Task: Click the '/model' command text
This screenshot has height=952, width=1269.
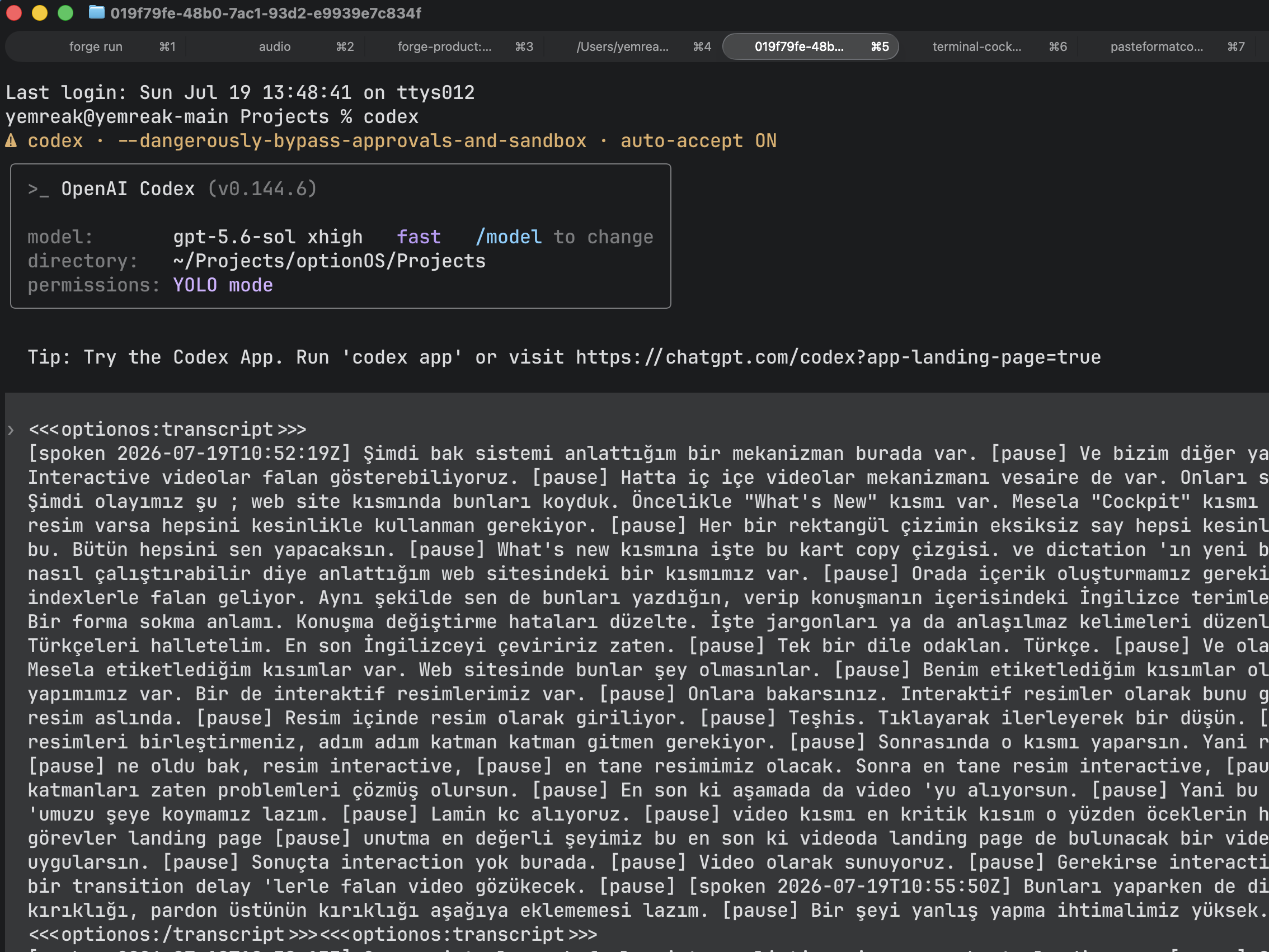Action: point(508,237)
